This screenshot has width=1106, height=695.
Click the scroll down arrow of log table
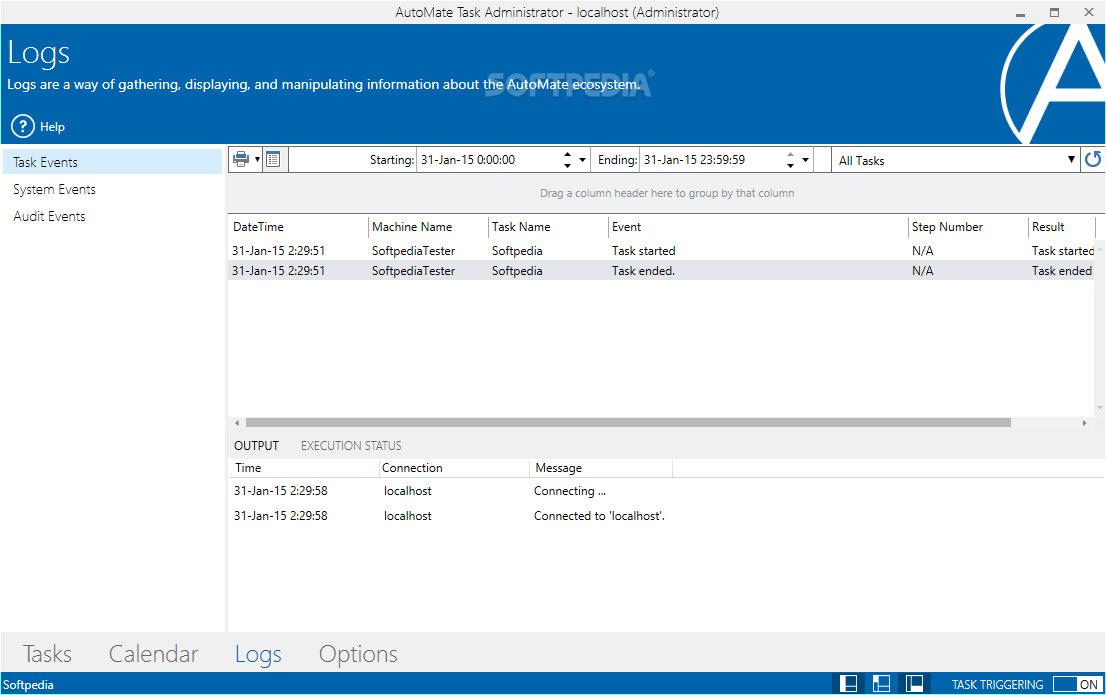[1100, 408]
